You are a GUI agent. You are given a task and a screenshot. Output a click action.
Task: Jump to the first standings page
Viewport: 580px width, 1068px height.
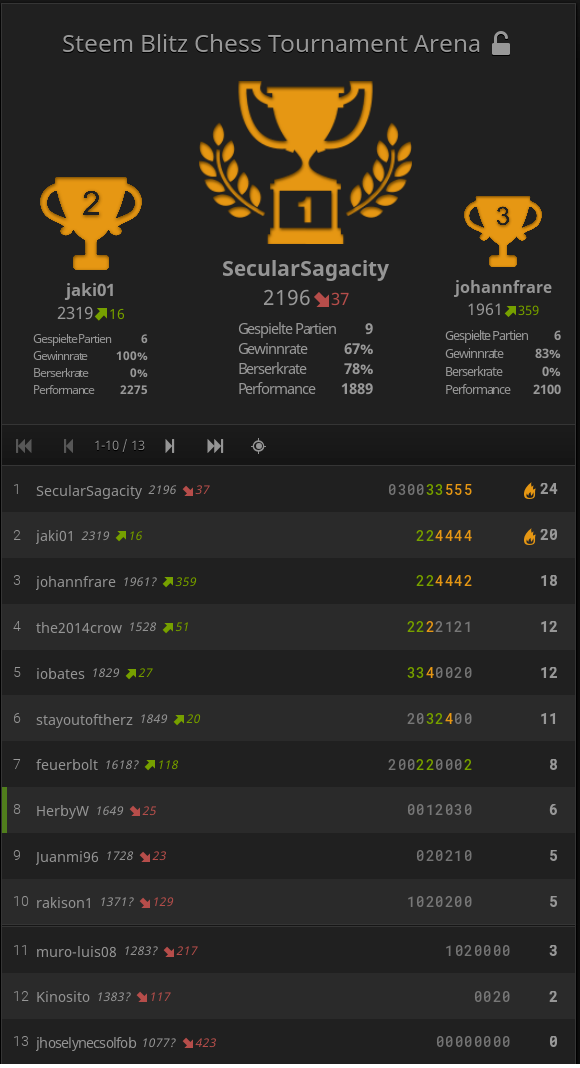(24, 446)
